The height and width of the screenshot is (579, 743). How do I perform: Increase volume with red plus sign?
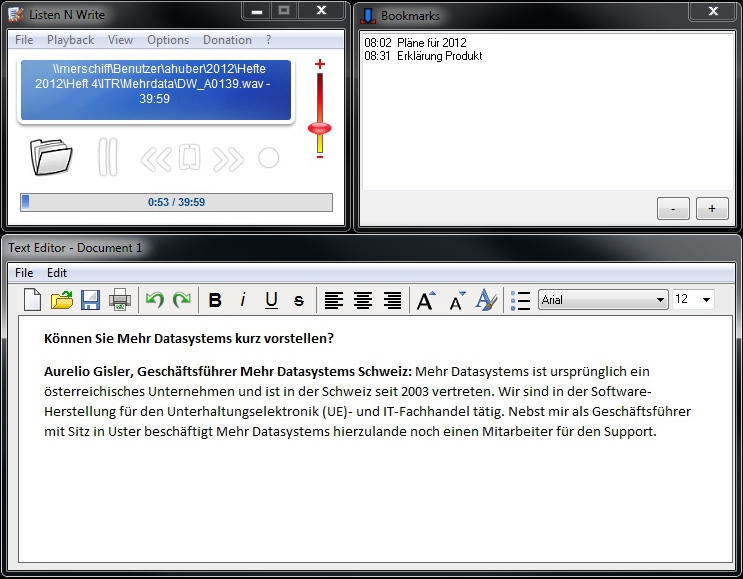(320, 64)
